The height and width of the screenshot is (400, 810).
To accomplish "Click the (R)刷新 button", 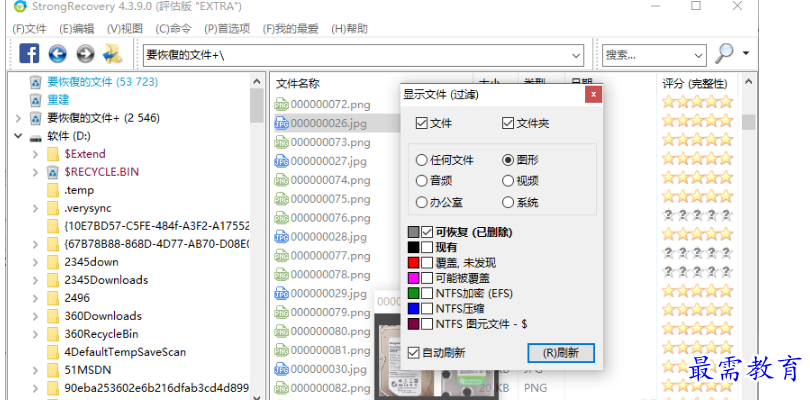I will coord(561,353).
